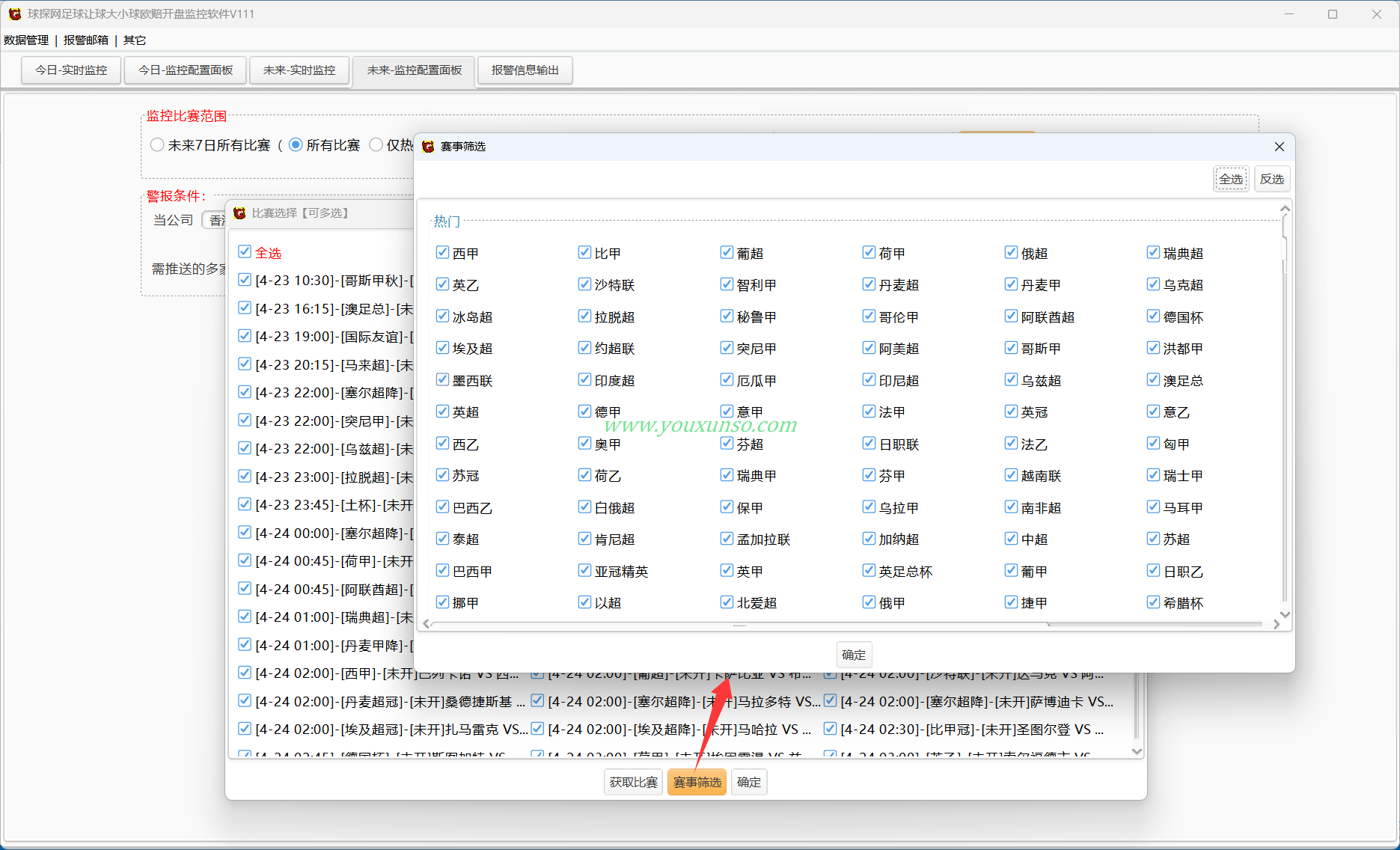
Task: Toggle the [4-23 23:45] 土杯 match checkbox
Action: (x=245, y=504)
